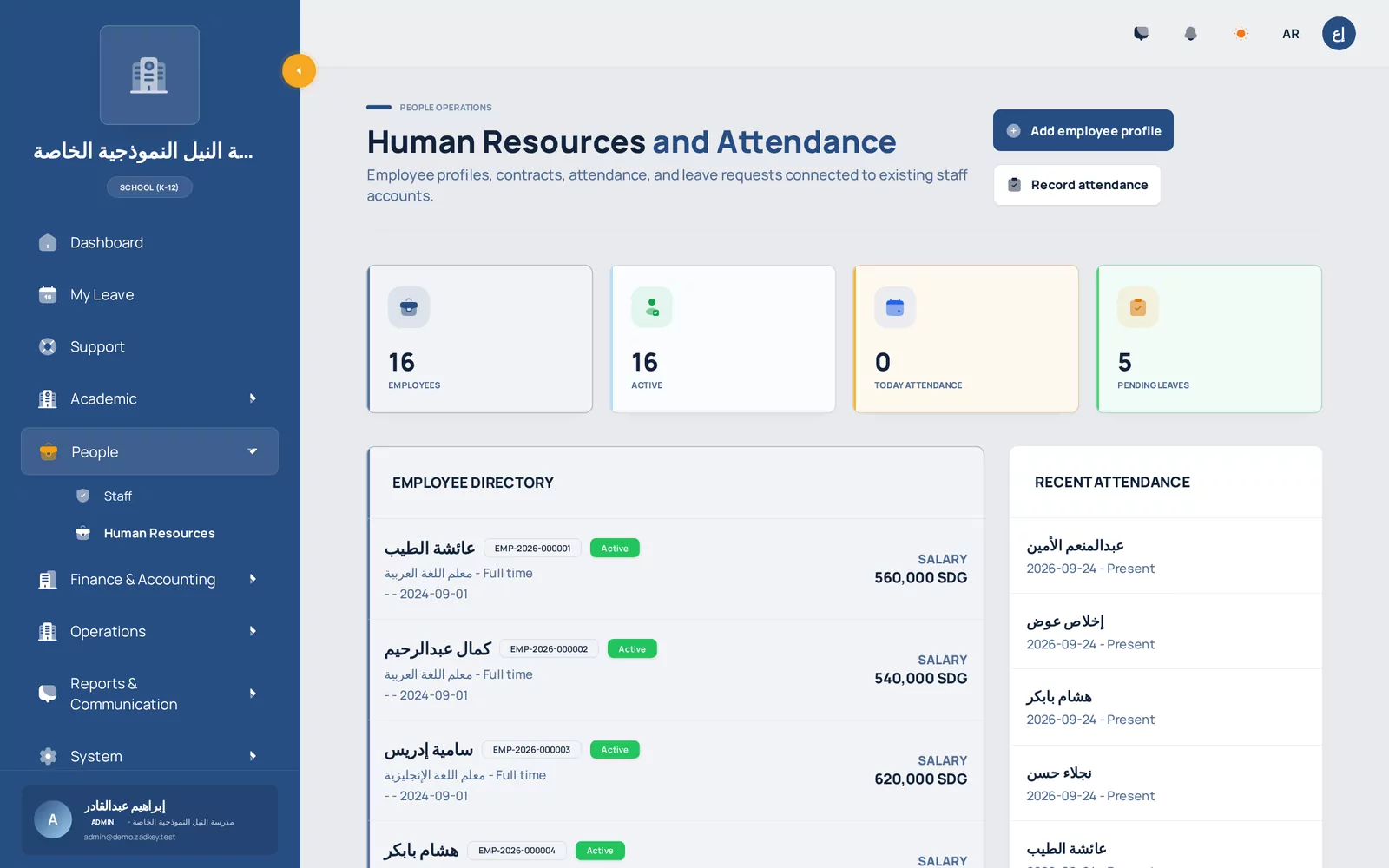
Task: Expand the Finance & Accounting arrow
Action: (x=253, y=579)
